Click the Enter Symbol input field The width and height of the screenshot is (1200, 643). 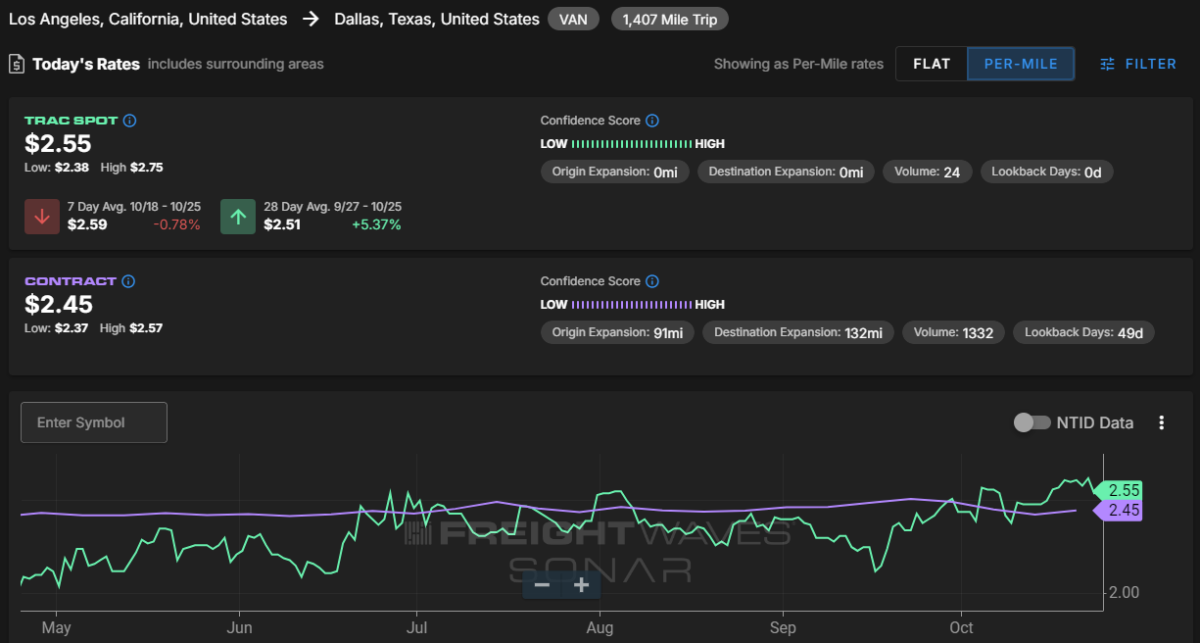click(94, 423)
